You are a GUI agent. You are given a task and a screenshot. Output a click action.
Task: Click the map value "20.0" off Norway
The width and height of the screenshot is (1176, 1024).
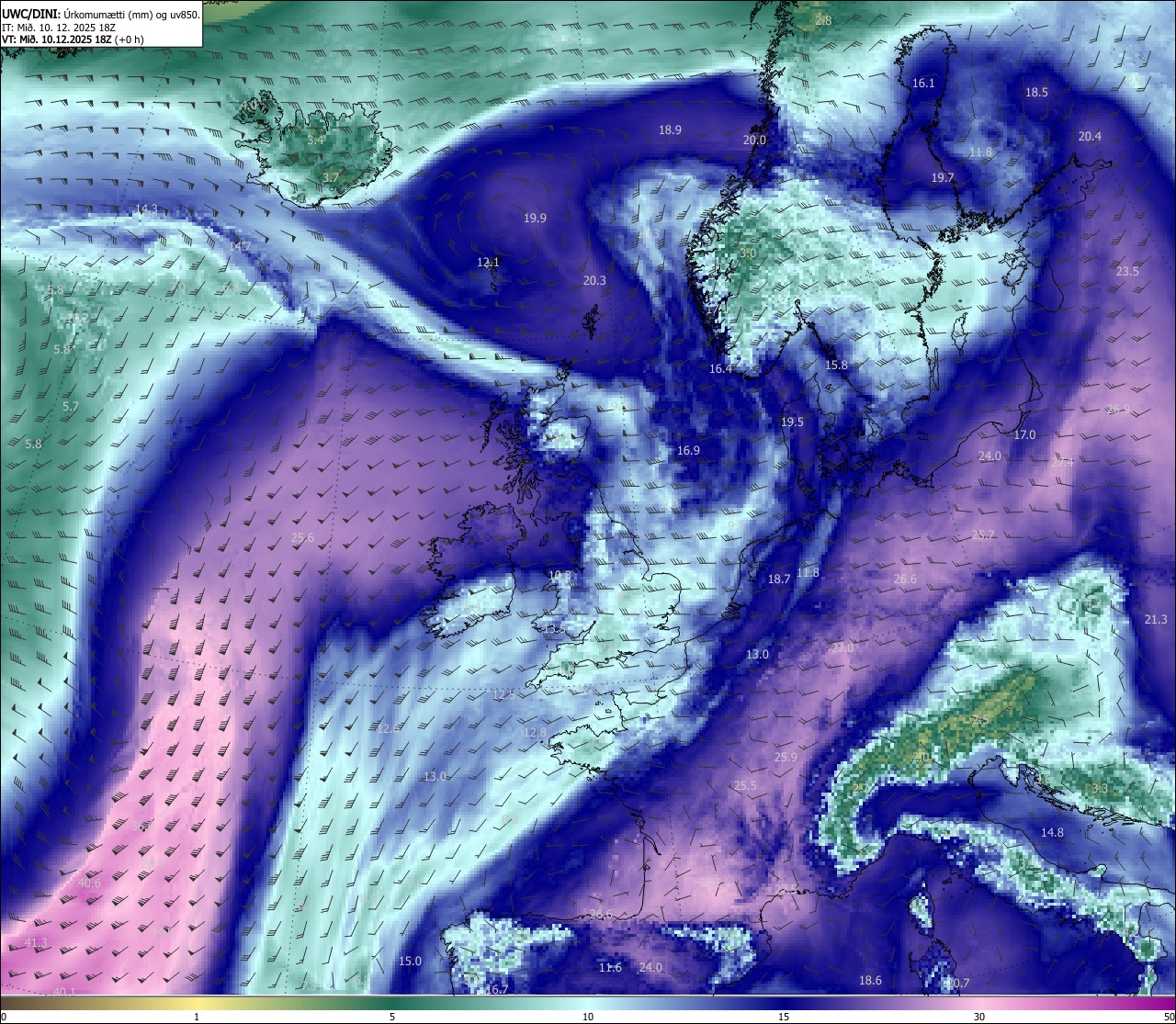(x=754, y=141)
